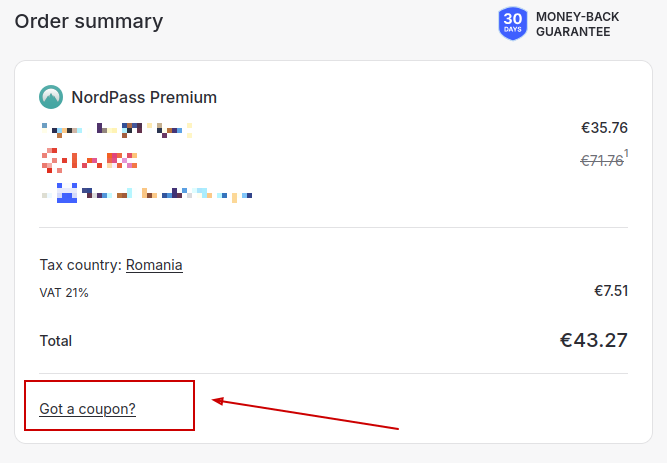Viewport: 667px width, 463px height.
Task: Click the €35.76 plan price
Action: click(604, 128)
